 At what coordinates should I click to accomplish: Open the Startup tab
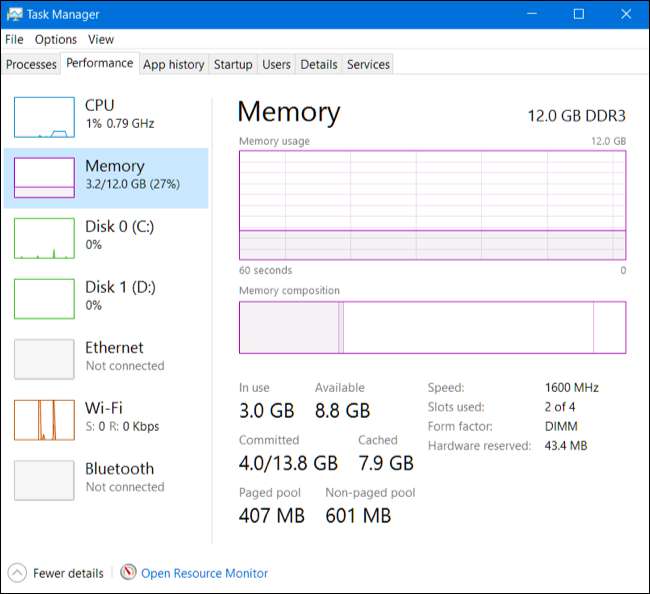(233, 64)
